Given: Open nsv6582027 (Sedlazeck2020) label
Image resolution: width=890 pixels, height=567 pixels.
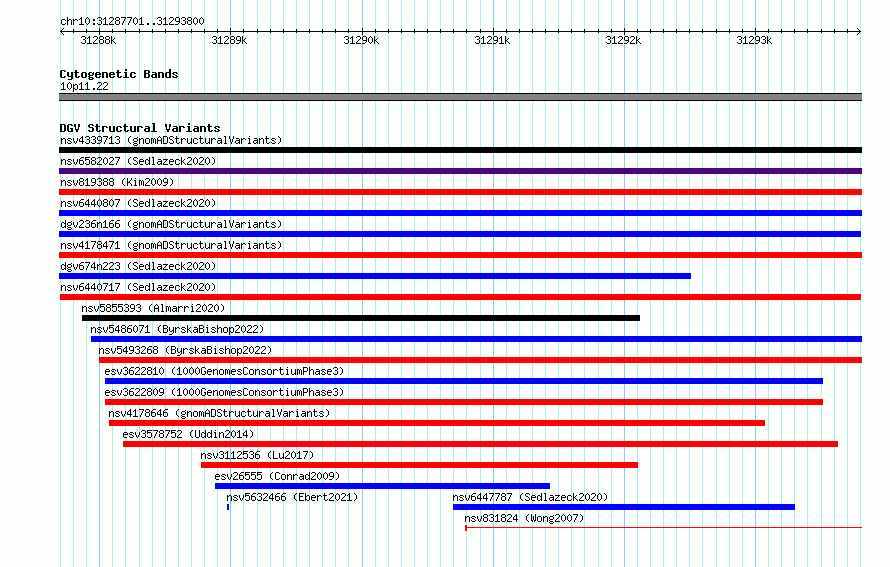Looking at the screenshot, I should (138, 161).
